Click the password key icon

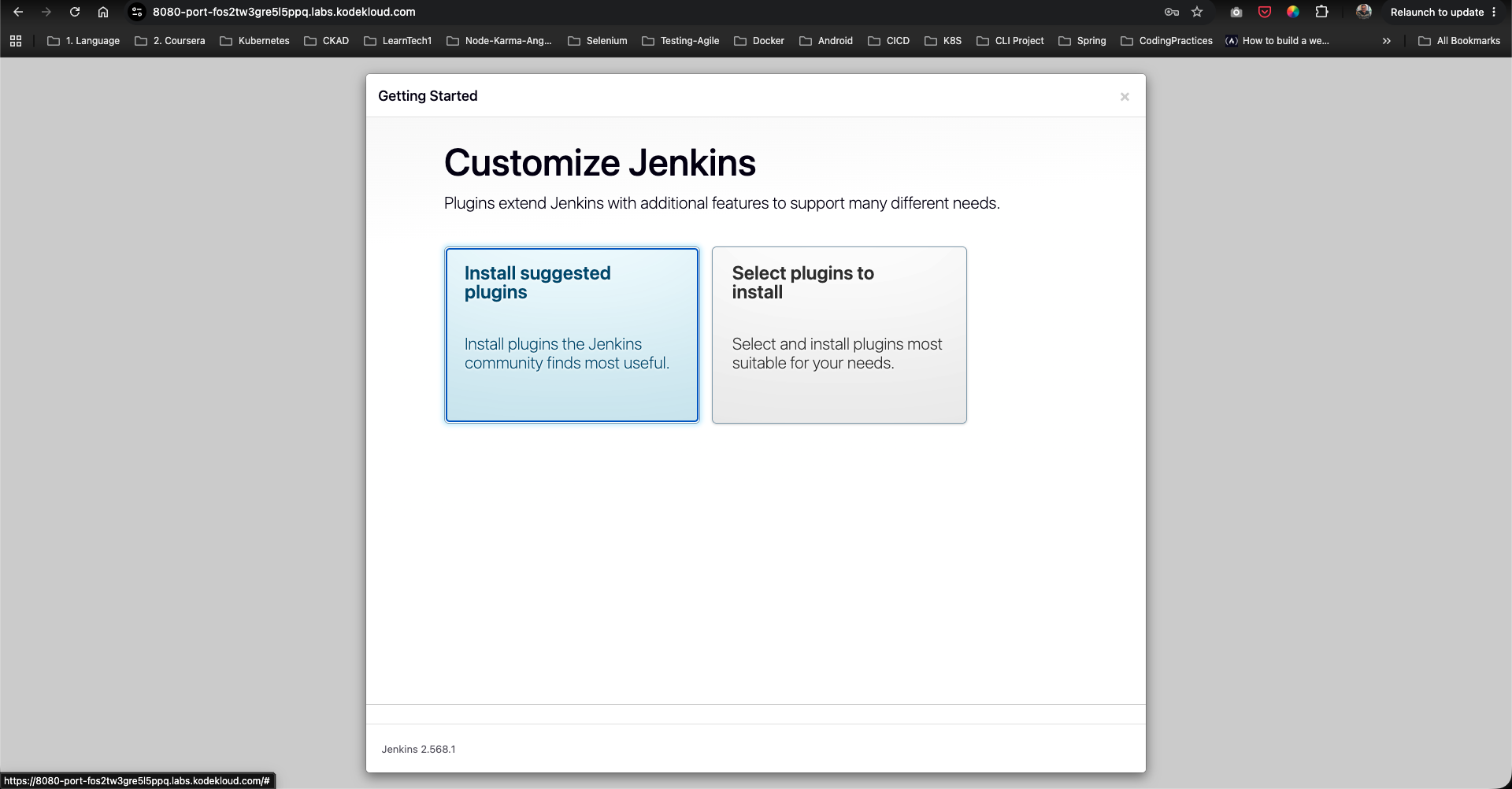tap(1172, 12)
